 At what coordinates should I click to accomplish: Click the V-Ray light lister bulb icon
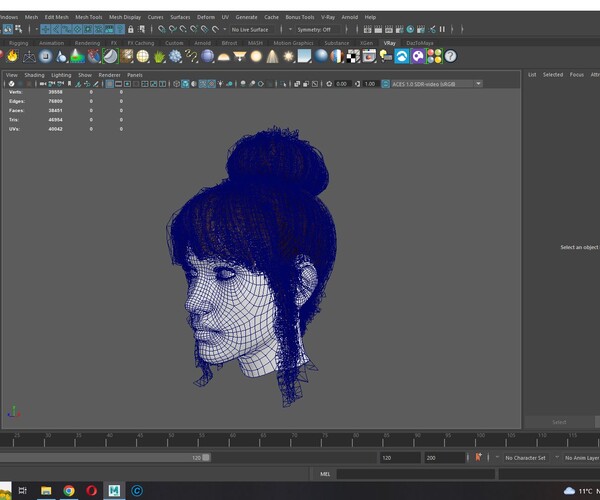click(385, 56)
